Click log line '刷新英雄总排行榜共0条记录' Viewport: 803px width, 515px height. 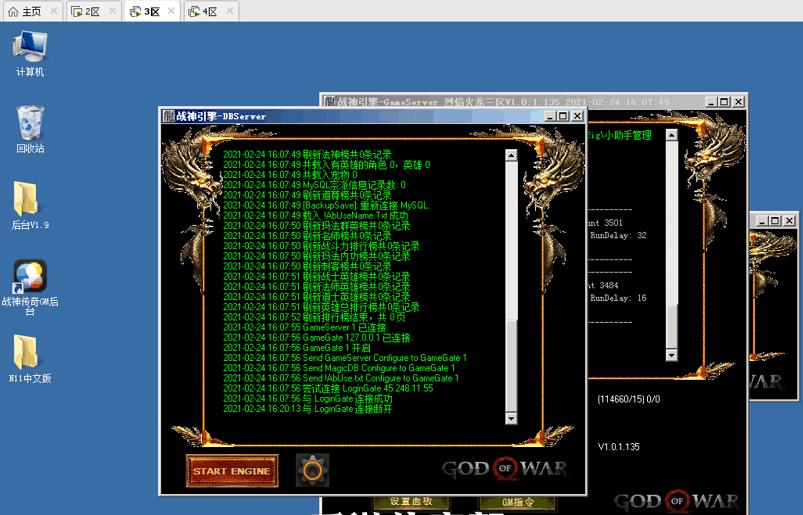click(322, 307)
